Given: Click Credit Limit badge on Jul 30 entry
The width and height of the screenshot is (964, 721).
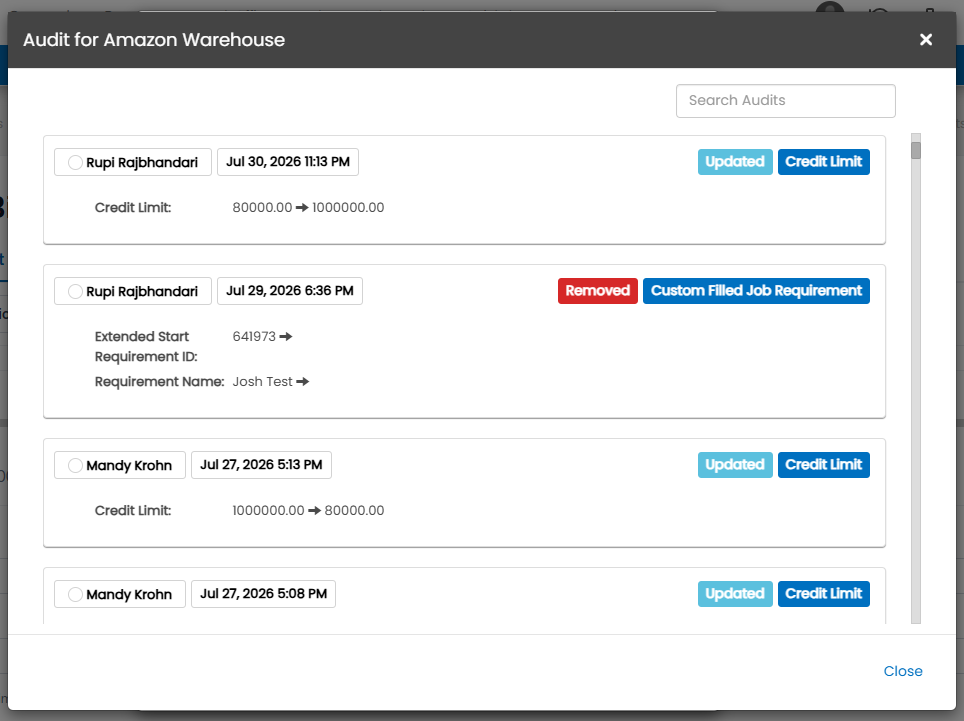Looking at the screenshot, I should [x=823, y=162].
